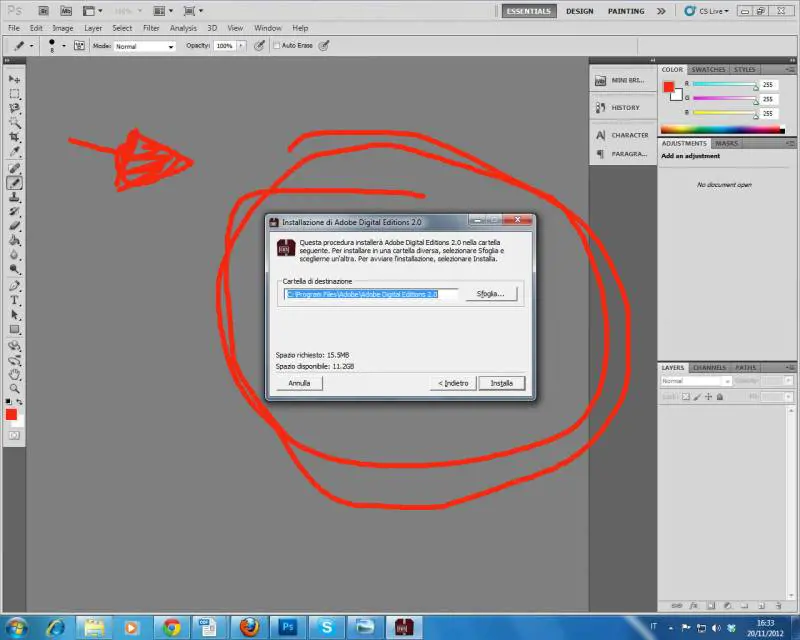Select the Dodge tool

(14, 269)
